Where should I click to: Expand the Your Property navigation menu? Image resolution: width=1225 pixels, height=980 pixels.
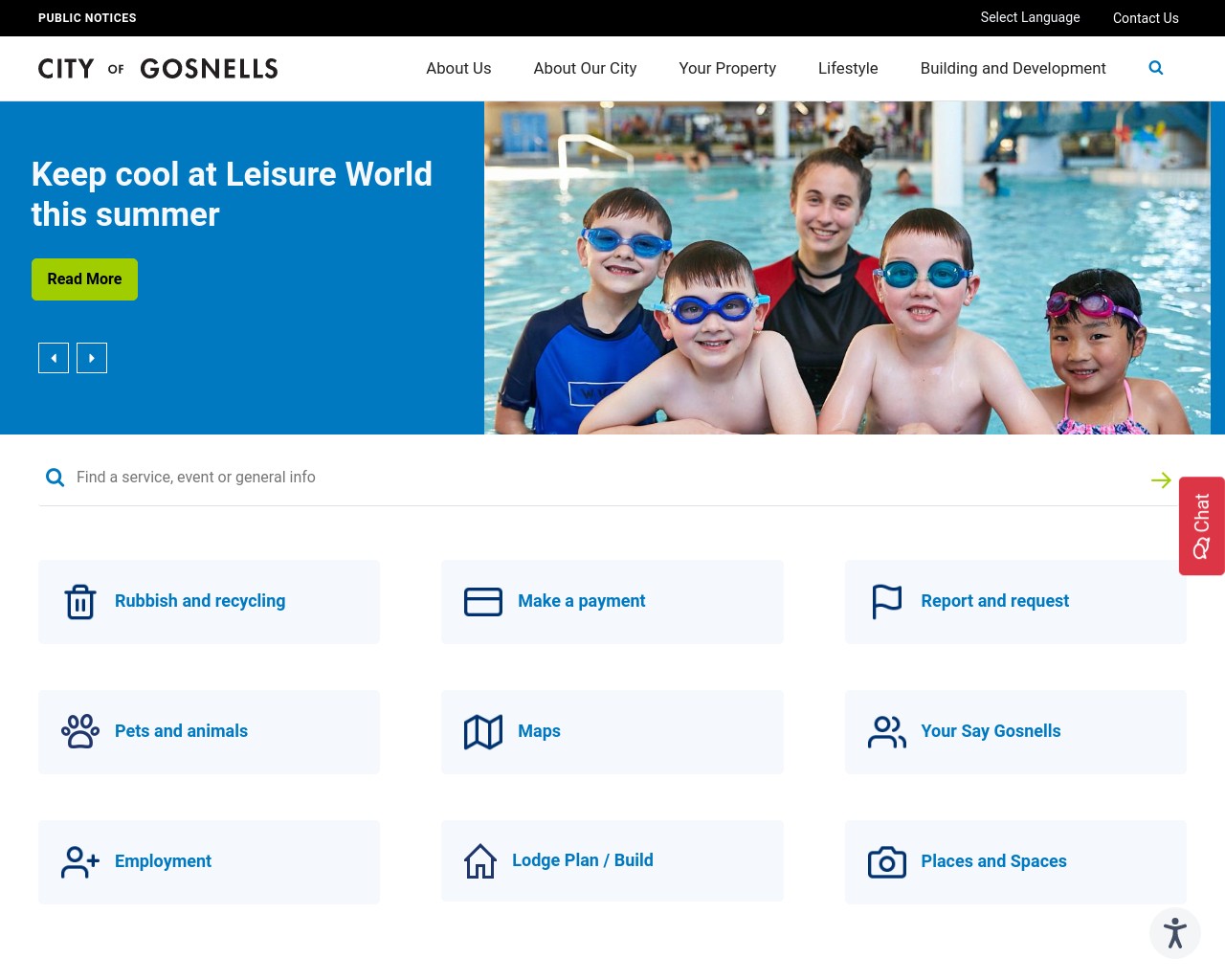pyautogui.click(x=727, y=68)
